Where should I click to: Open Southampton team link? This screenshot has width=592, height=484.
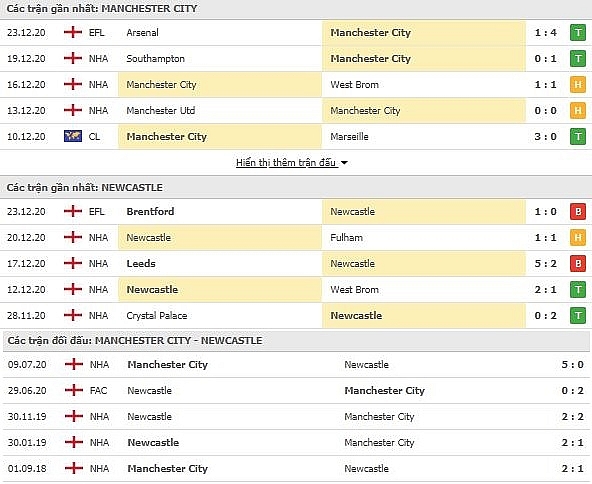[x=156, y=59]
